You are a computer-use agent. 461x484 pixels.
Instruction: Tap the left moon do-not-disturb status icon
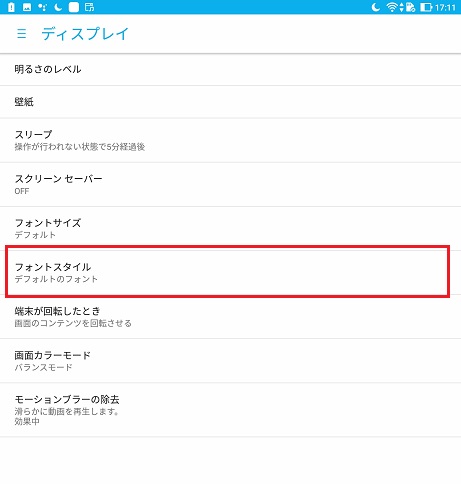click(x=58, y=7)
